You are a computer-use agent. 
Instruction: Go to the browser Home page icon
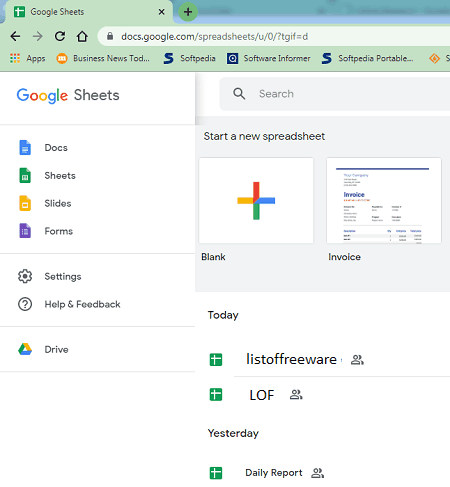click(x=82, y=36)
